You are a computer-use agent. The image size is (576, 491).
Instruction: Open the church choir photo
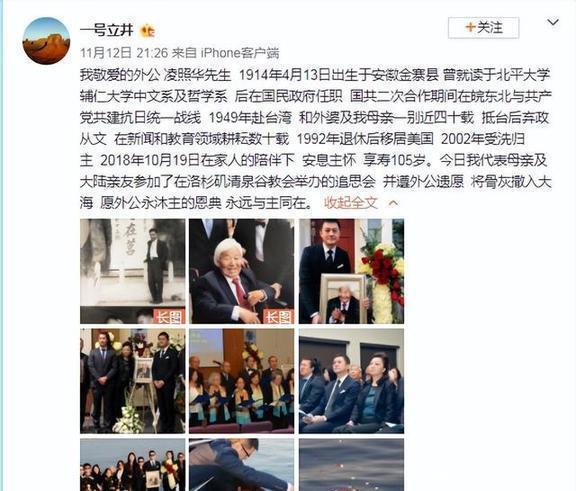(x=241, y=381)
